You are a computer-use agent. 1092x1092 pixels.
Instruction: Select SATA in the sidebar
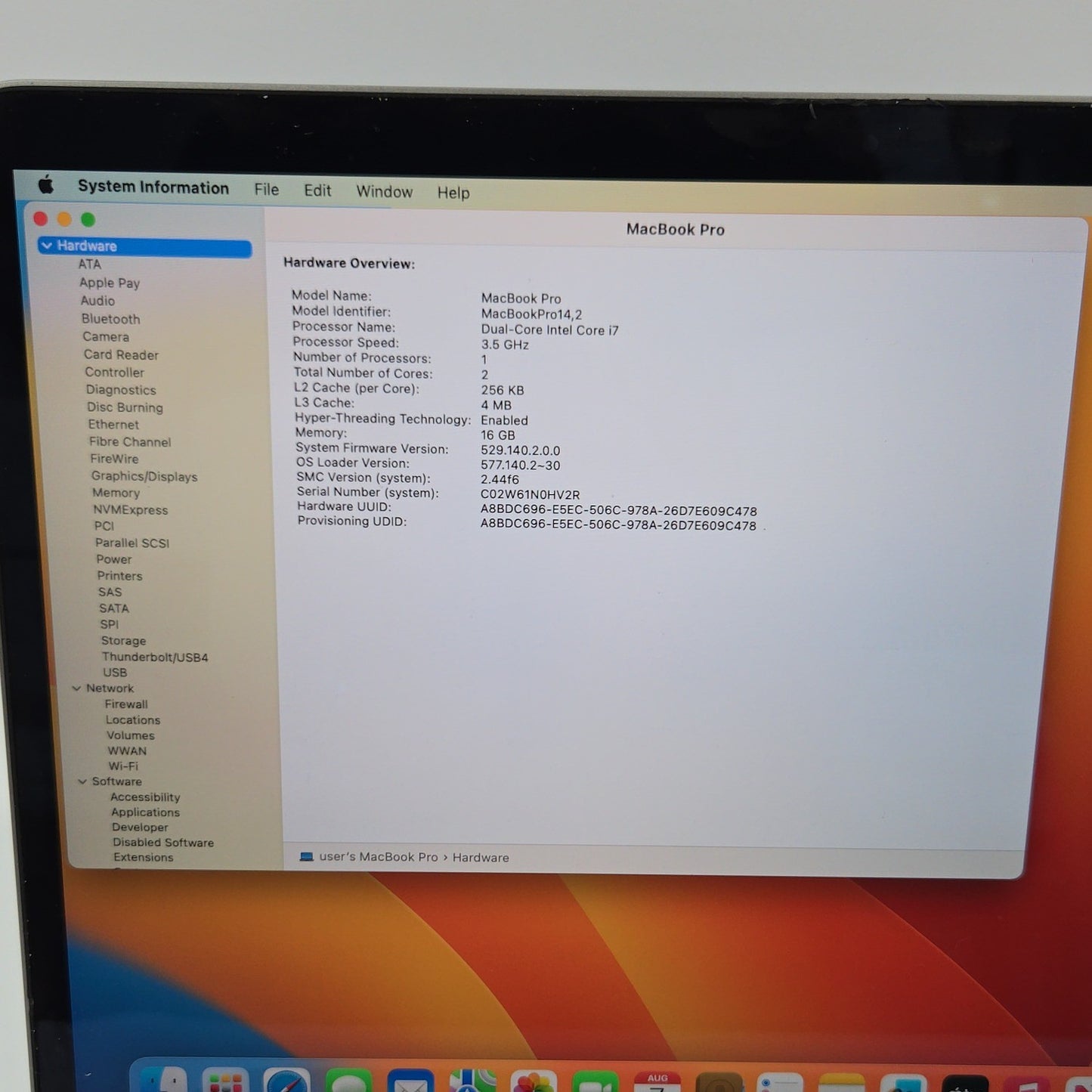point(114,608)
